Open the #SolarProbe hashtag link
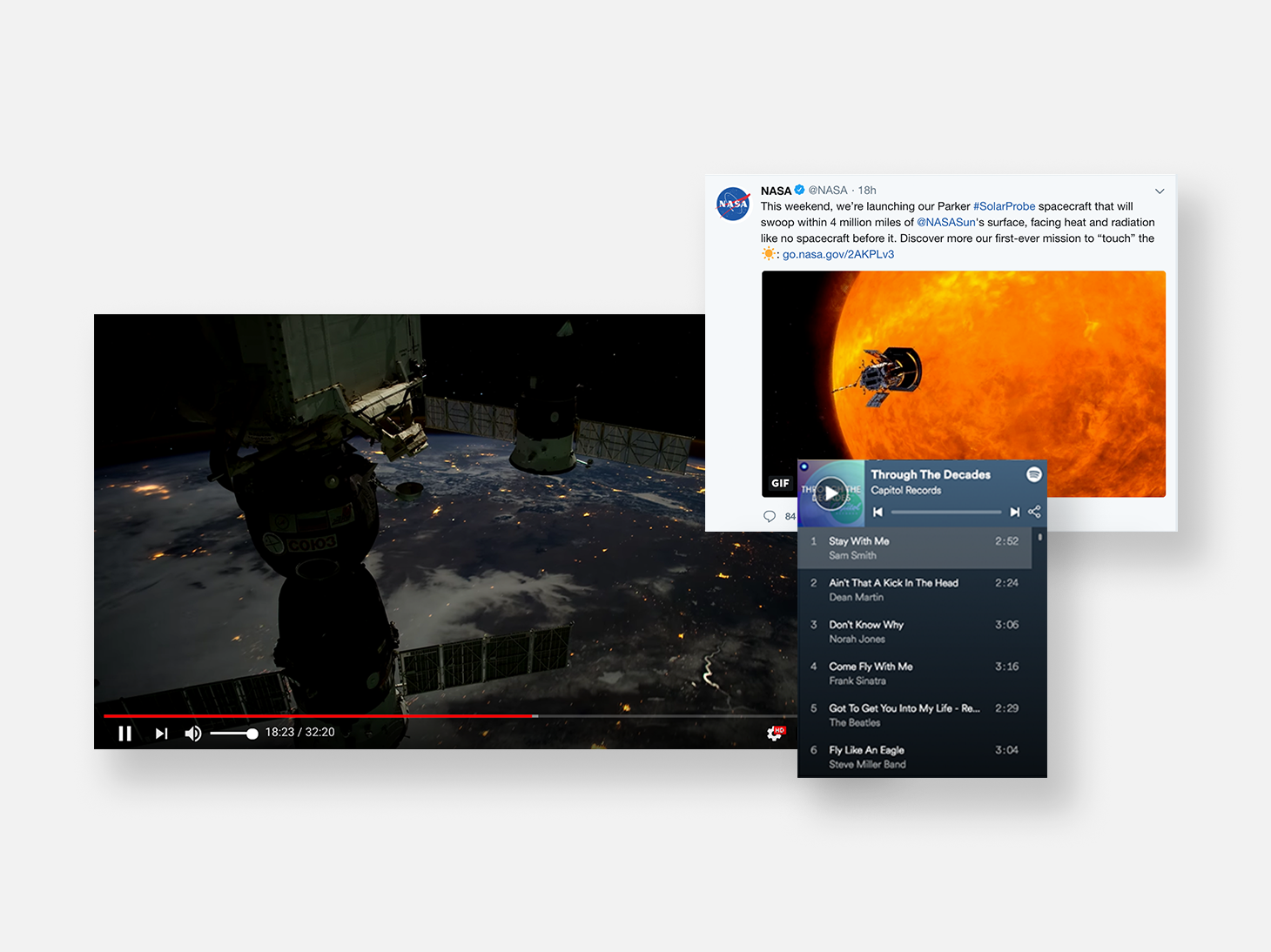The width and height of the screenshot is (1271, 952). point(1004,206)
